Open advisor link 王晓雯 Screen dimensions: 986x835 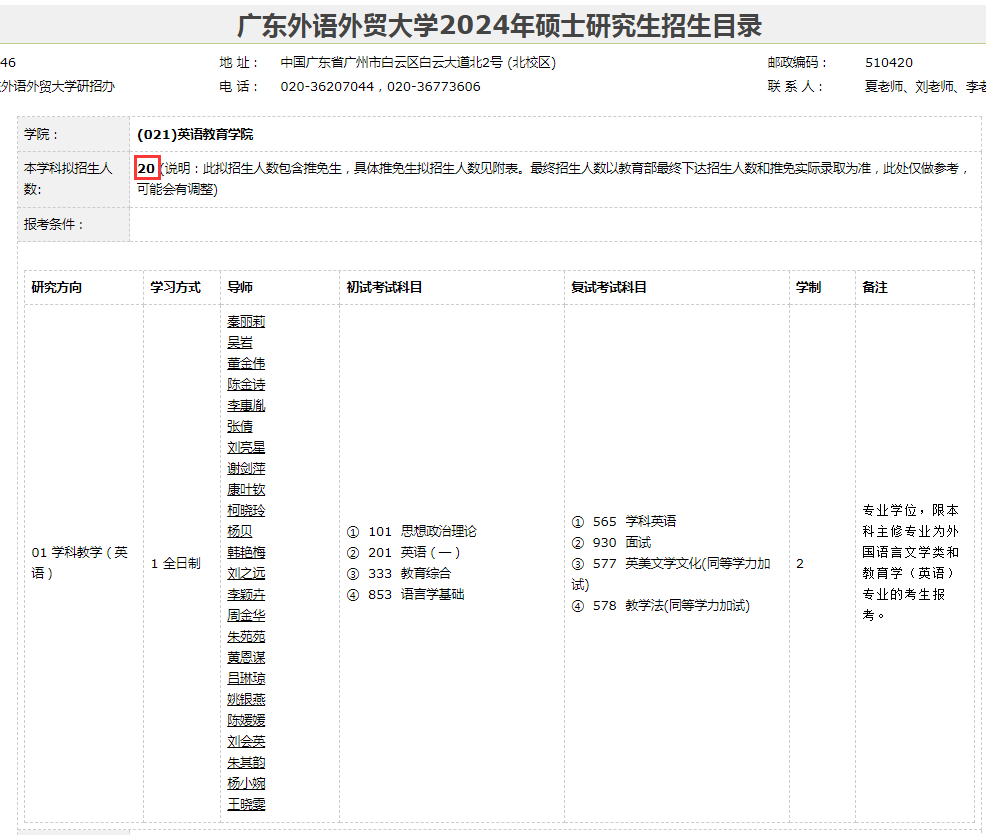pyautogui.click(x=246, y=804)
